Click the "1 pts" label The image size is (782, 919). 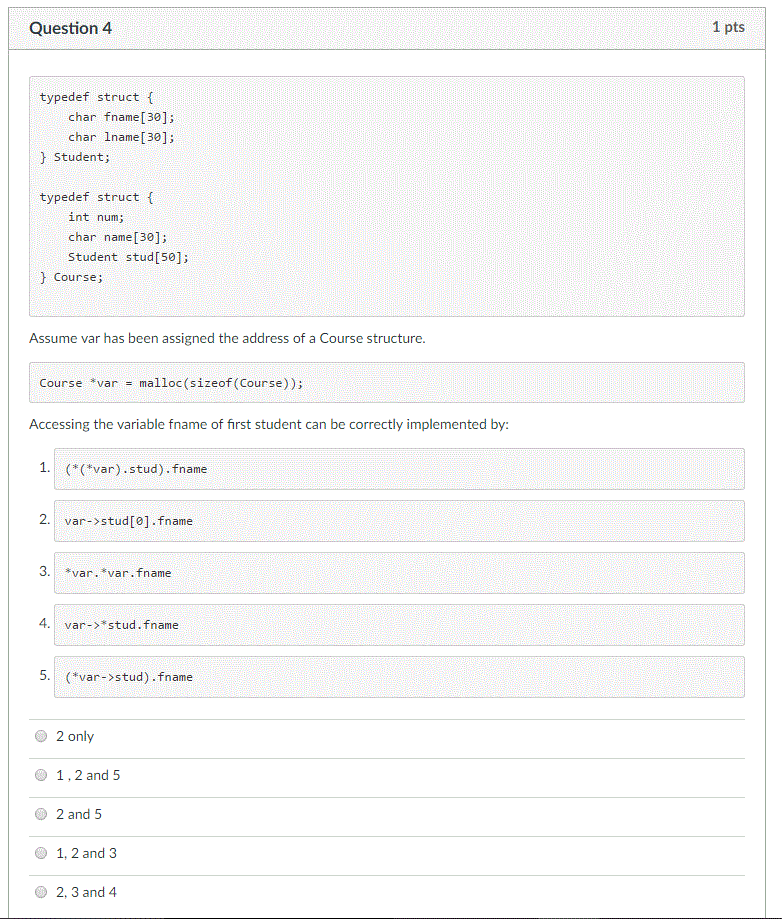point(731,27)
